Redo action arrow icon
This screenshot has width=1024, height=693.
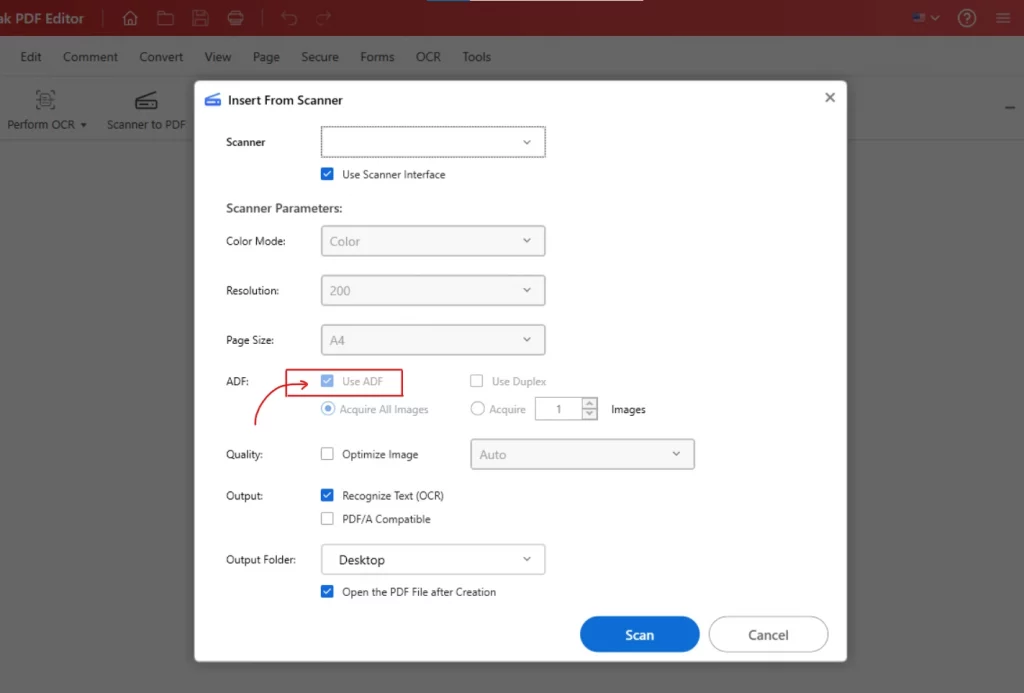tap(323, 18)
